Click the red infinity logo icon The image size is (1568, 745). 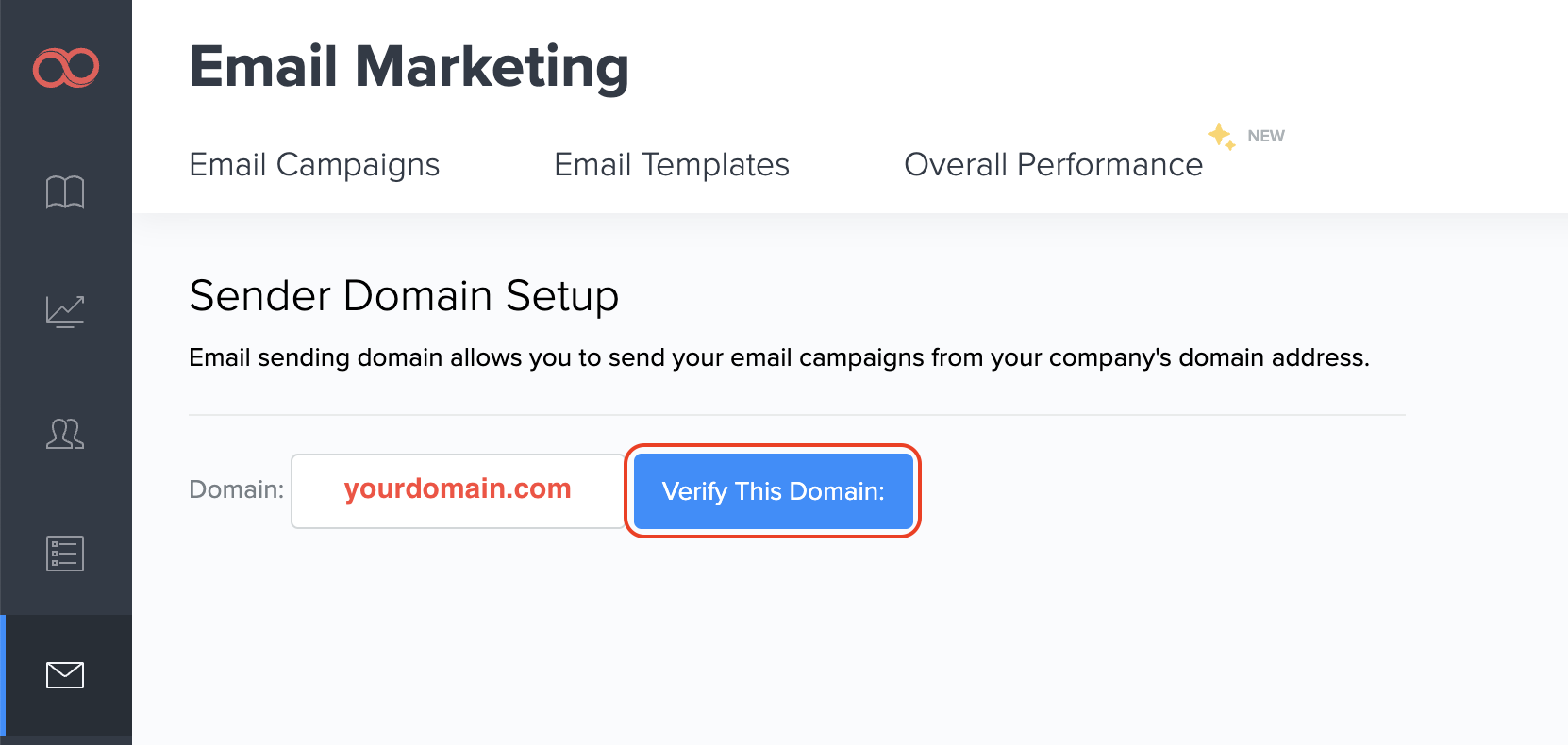coord(66,67)
